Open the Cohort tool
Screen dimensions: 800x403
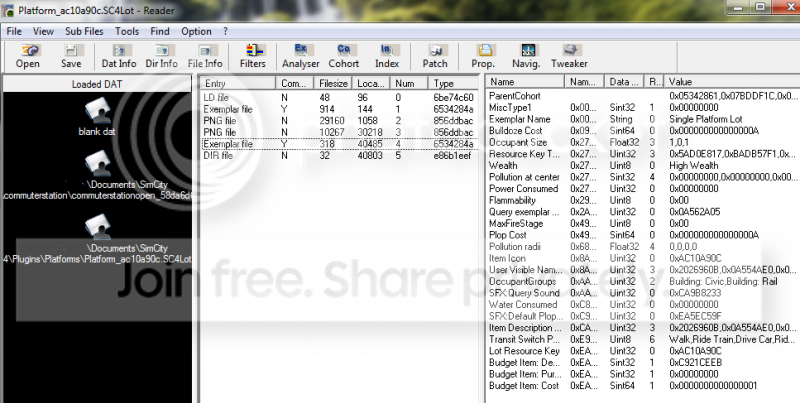[x=344, y=56]
